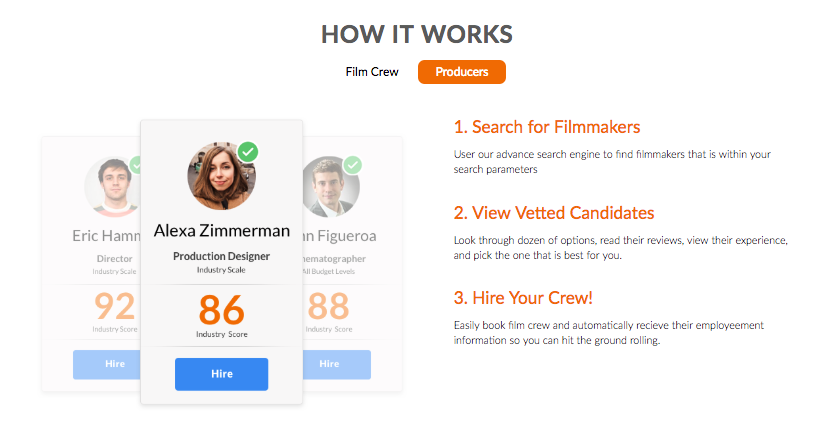This screenshot has width=822, height=429.
Task: Click the '2. View Vetted Candidates' heading
Action: (554, 213)
